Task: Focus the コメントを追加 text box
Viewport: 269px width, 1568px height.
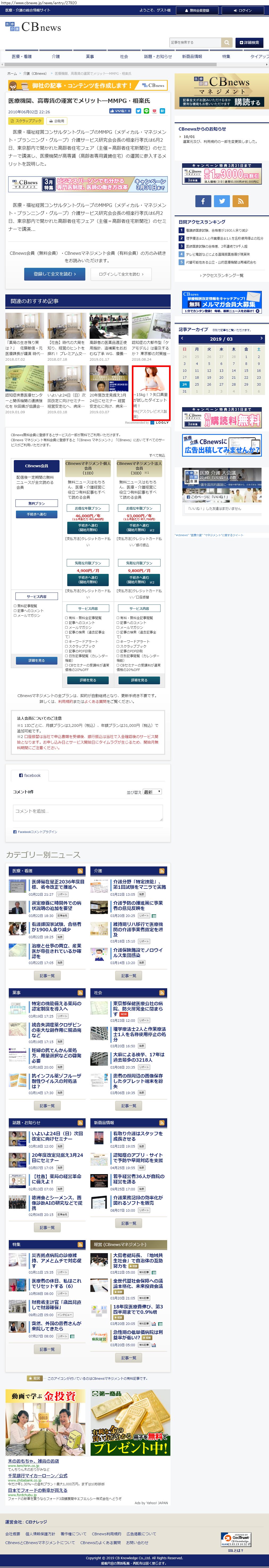Action: (x=88, y=813)
